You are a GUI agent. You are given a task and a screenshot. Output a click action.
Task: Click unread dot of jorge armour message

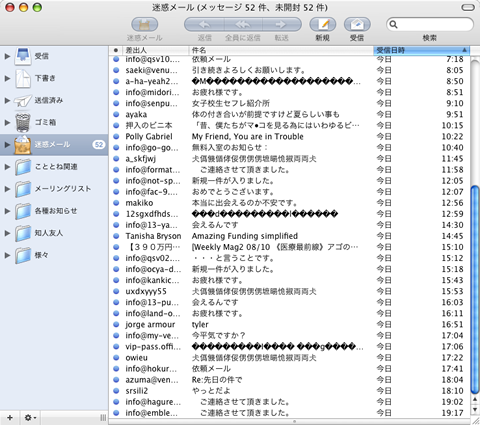coord(116,324)
